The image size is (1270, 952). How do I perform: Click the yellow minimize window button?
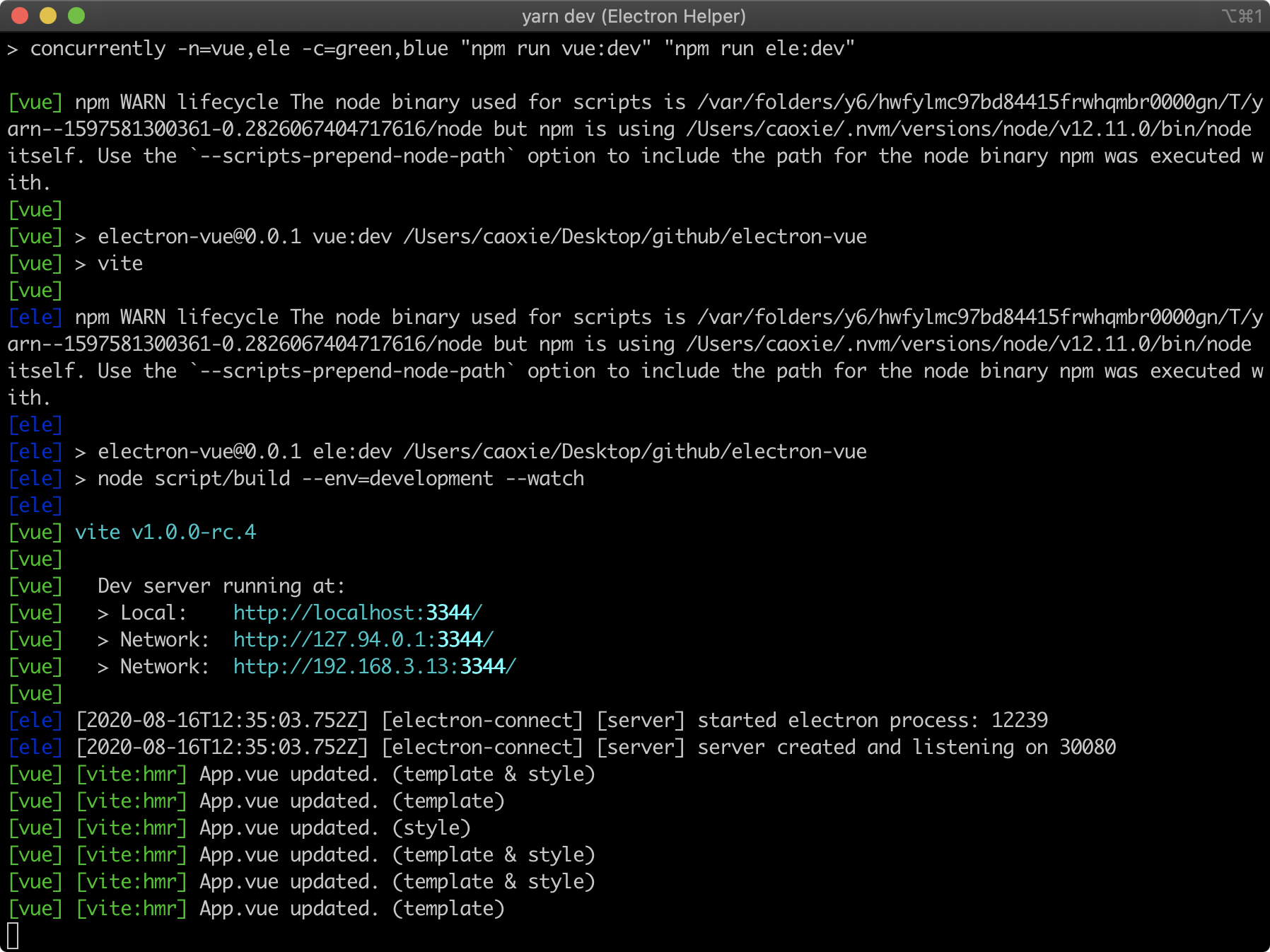point(48,16)
